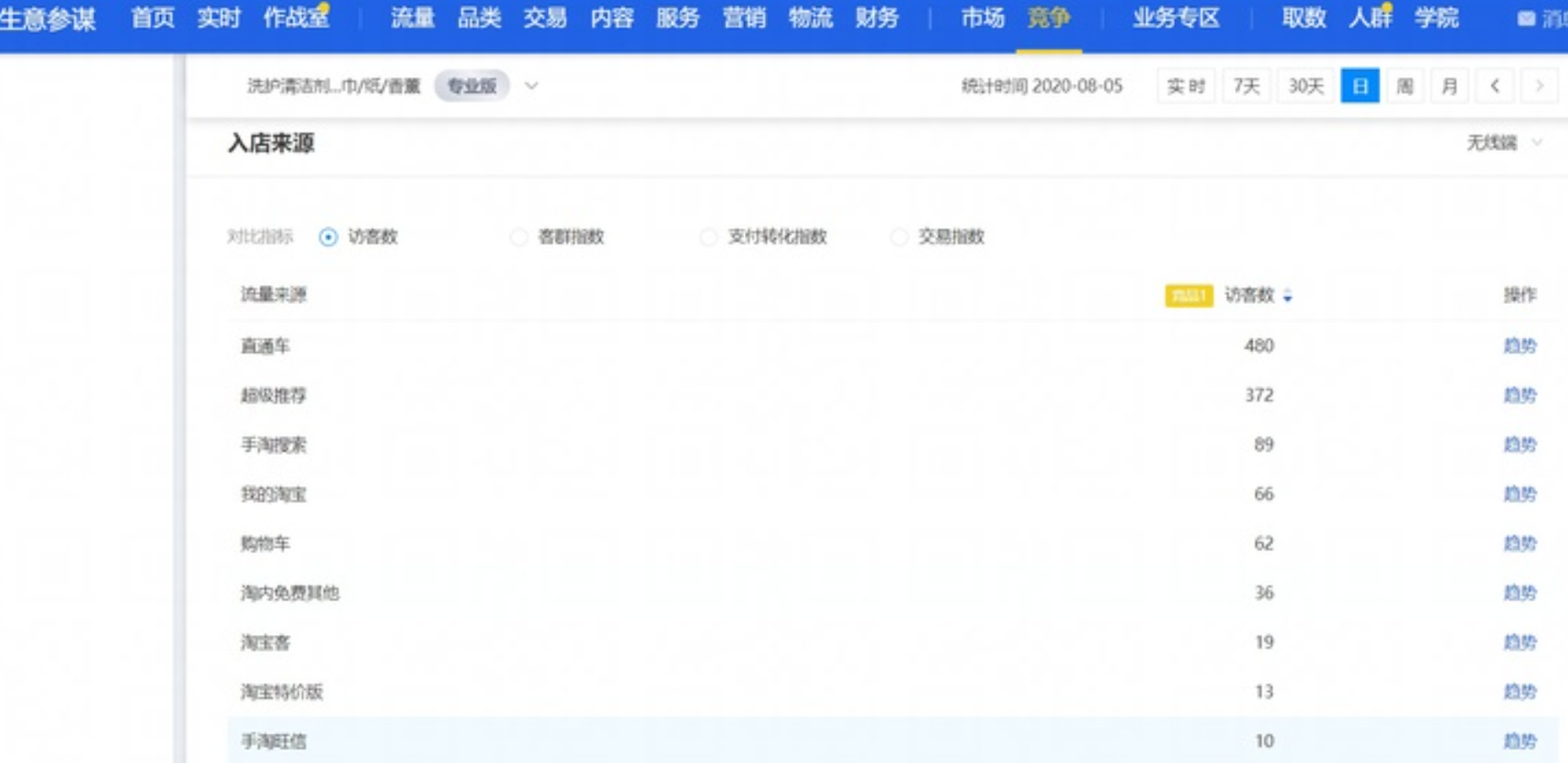This screenshot has width=1568, height=763.
Task: Open 趋势 for 淘内免费其他 row
Action: click(1520, 593)
